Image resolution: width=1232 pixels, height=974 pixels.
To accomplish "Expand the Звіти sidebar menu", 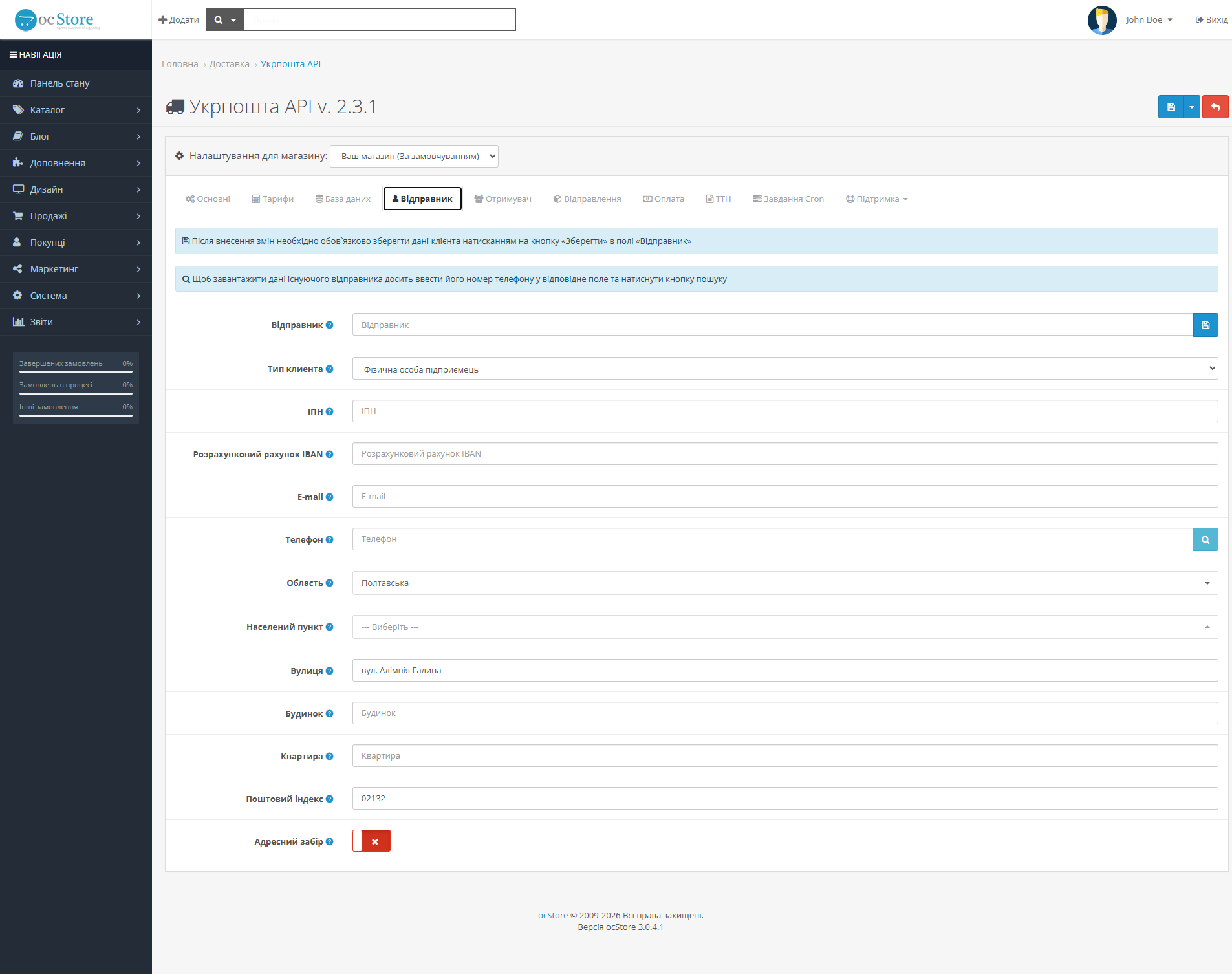I will 76,322.
